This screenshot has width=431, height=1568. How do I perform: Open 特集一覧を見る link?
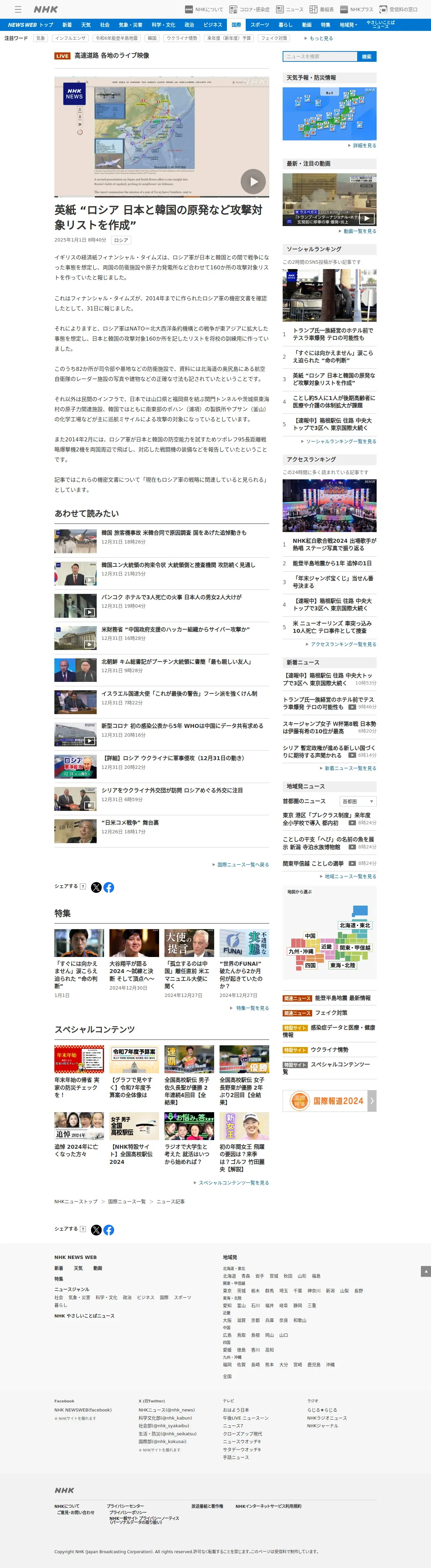pyautogui.click(x=252, y=1008)
